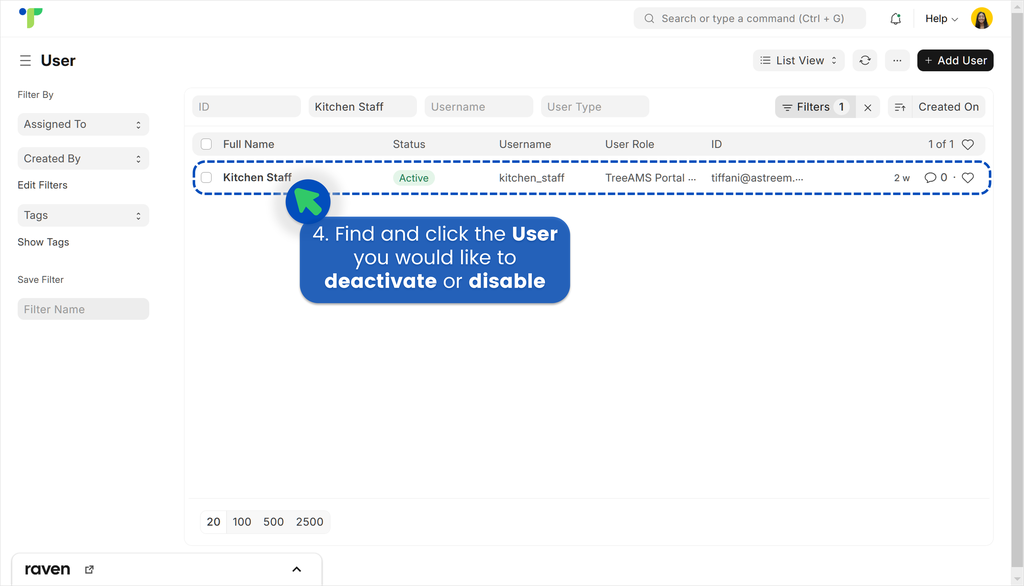Image resolution: width=1024 pixels, height=586 pixels.
Task: Check the select-all checkbox in the header
Action: click(206, 144)
